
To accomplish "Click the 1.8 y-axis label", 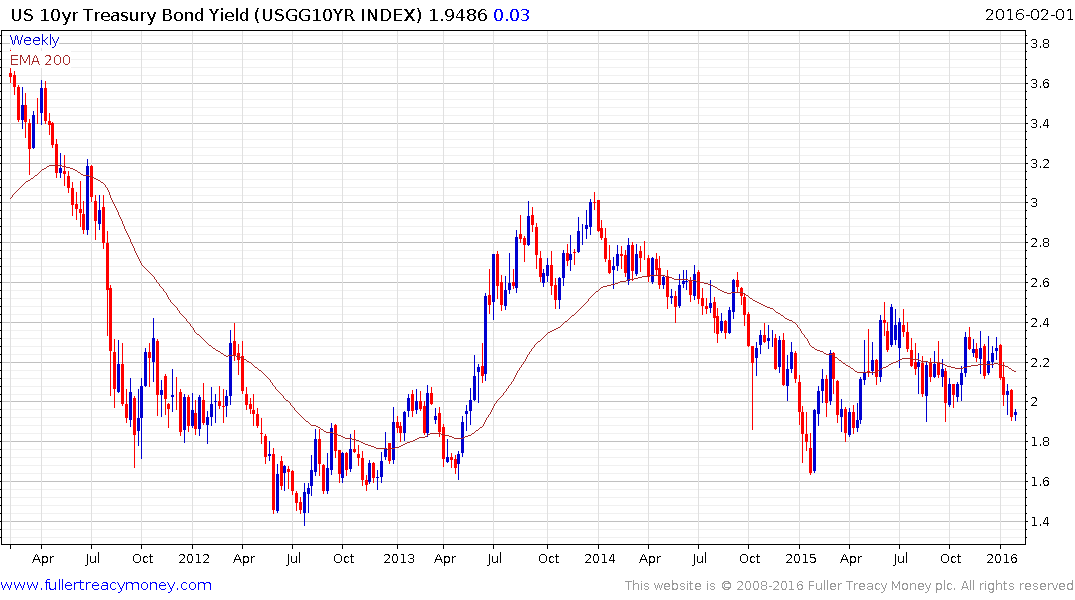I will click(1040, 442).
